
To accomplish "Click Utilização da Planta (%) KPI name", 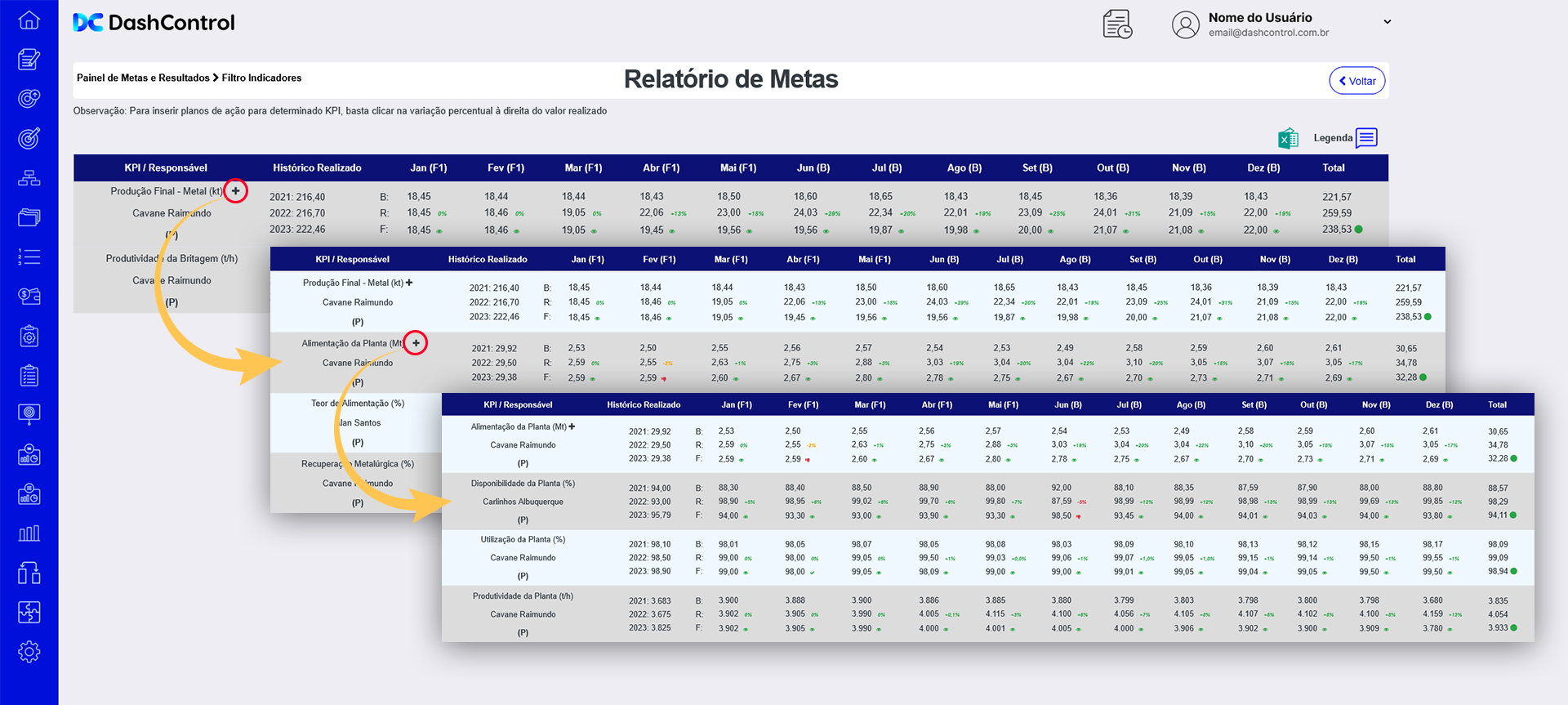I will (x=523, y=539).
